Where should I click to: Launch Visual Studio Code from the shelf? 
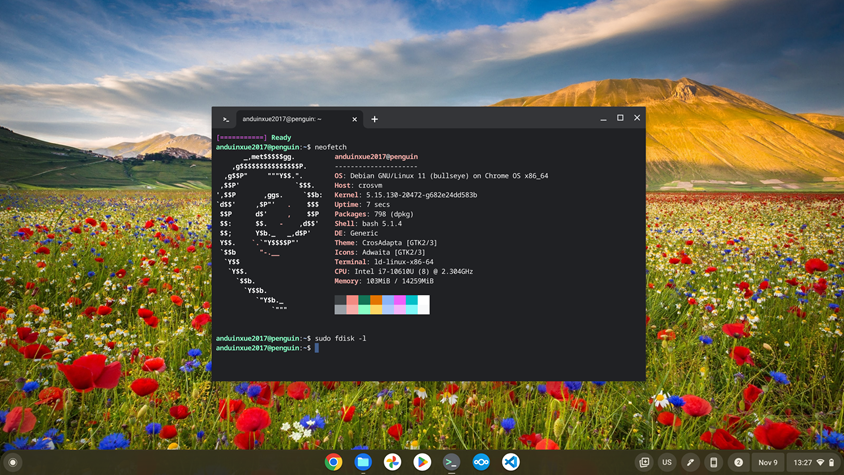tap(511, 462)
